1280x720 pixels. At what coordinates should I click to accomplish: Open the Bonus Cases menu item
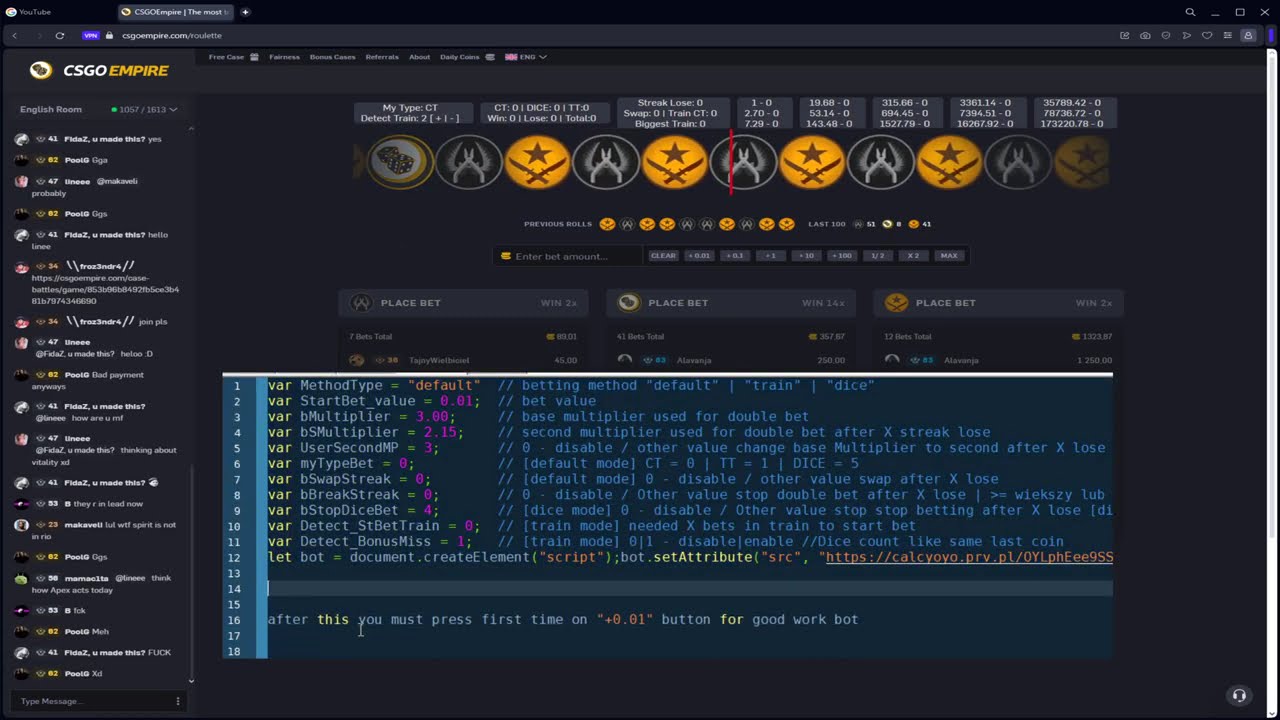(332, 57)
